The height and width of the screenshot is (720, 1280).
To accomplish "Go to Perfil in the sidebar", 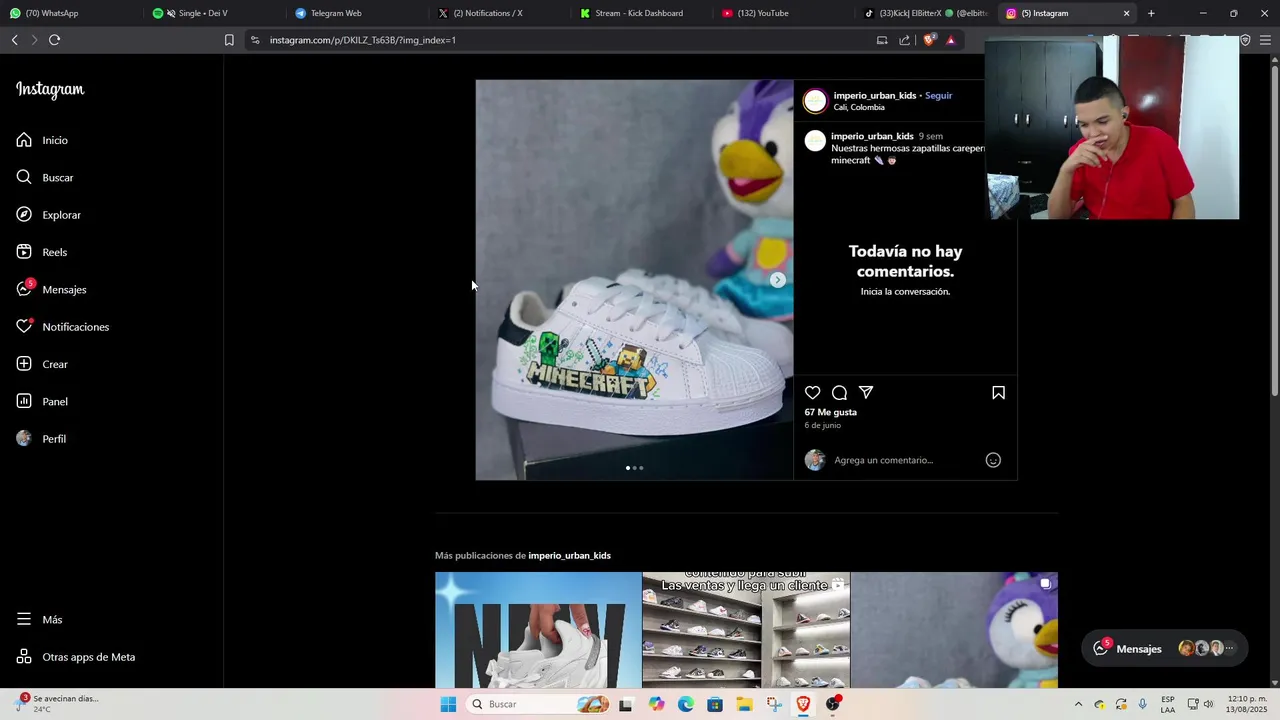I will click(42, 439).
